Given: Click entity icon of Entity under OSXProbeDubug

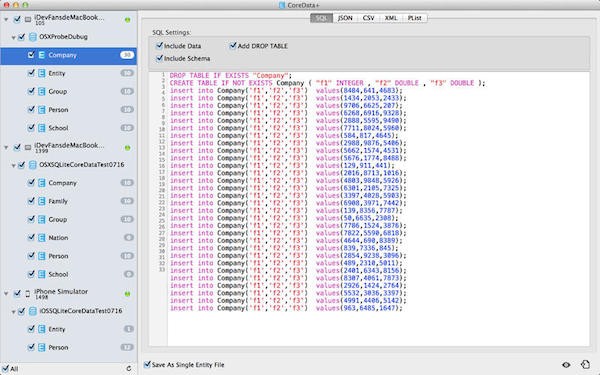Looking at the screenshot, I should pos(42,73).
